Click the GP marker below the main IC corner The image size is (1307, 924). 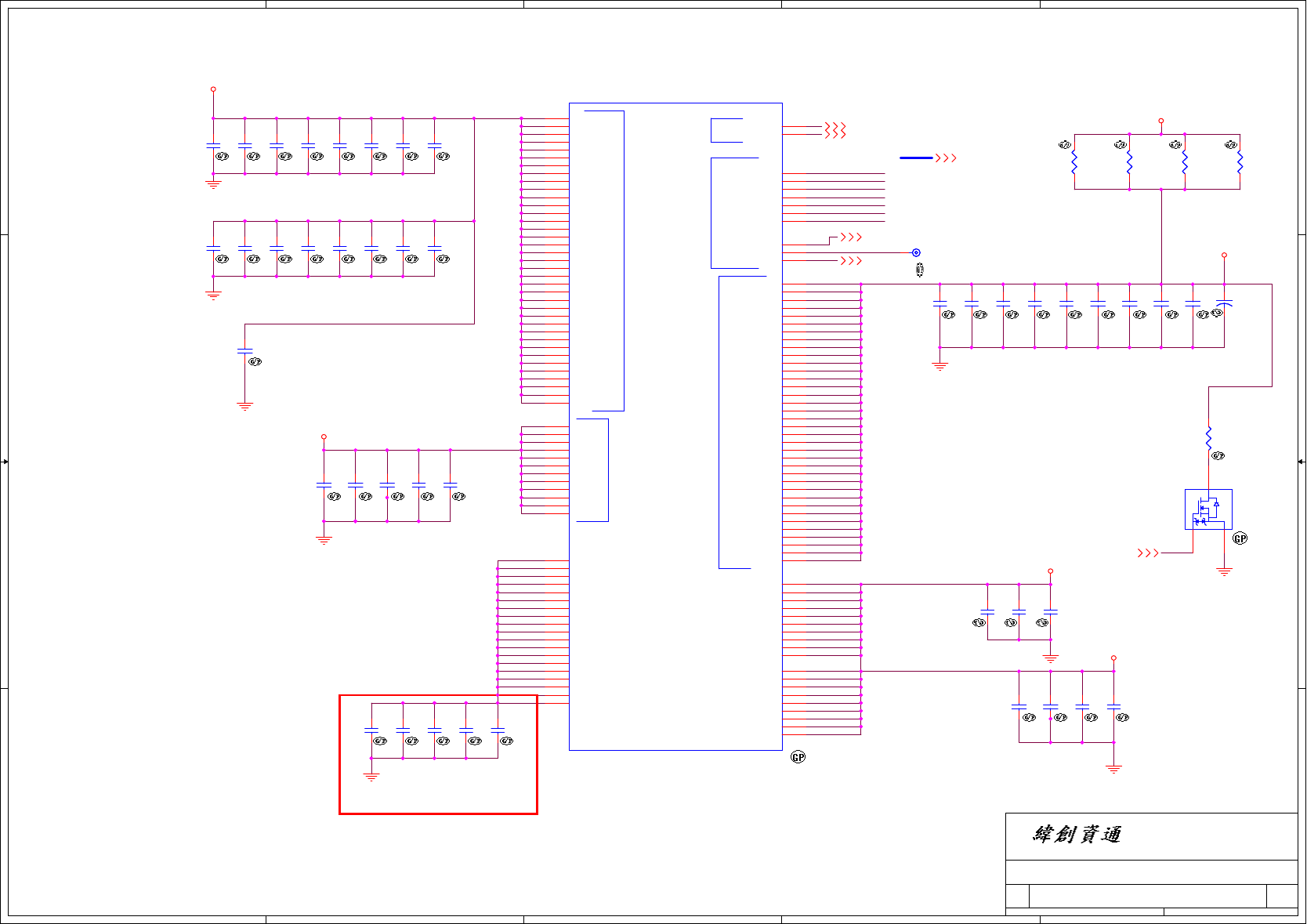click(798, 757)
